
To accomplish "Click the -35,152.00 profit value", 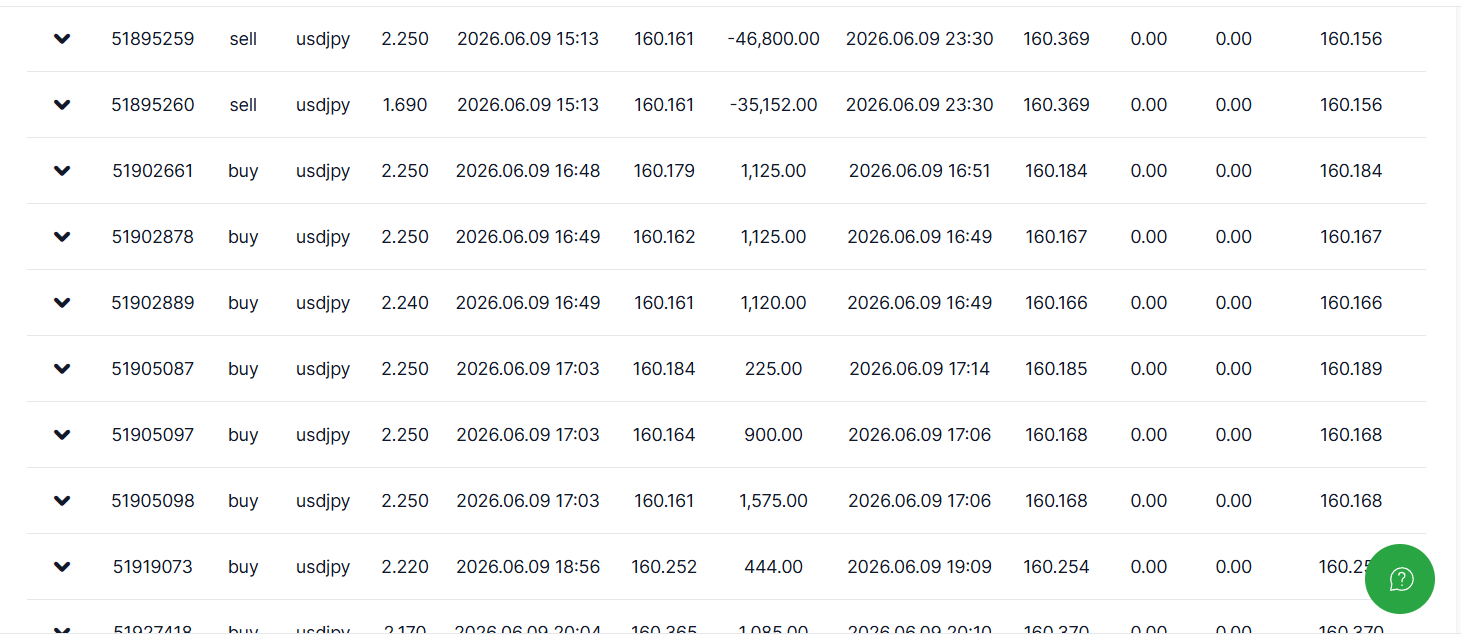I will 774,105.
